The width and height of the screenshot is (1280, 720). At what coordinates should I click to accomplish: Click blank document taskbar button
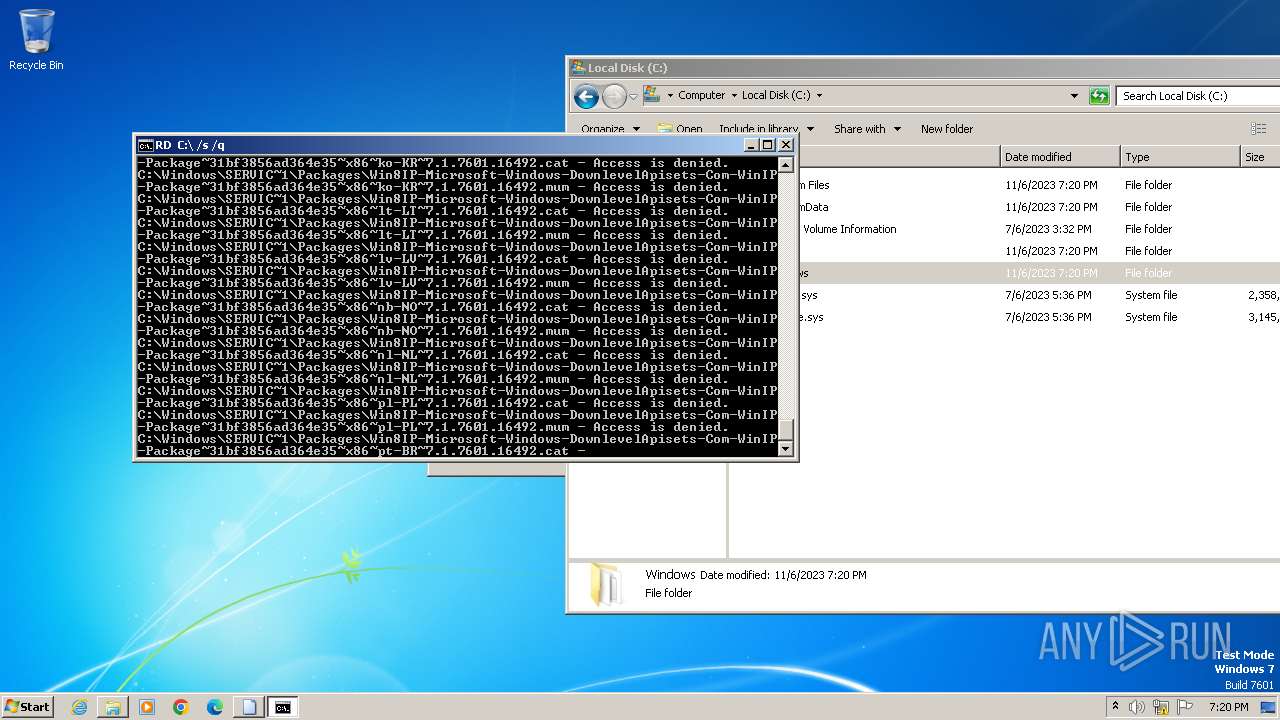(249, 707)
